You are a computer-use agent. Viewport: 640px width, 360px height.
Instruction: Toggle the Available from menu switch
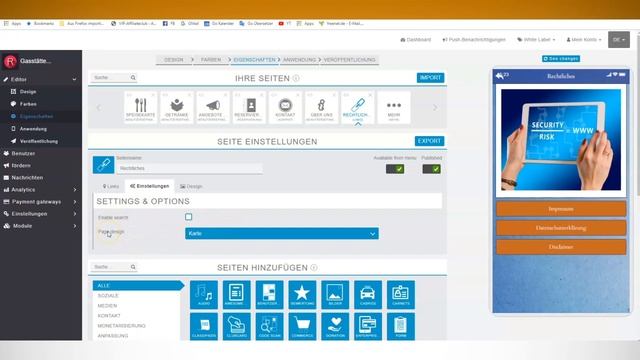click(395, 169)
